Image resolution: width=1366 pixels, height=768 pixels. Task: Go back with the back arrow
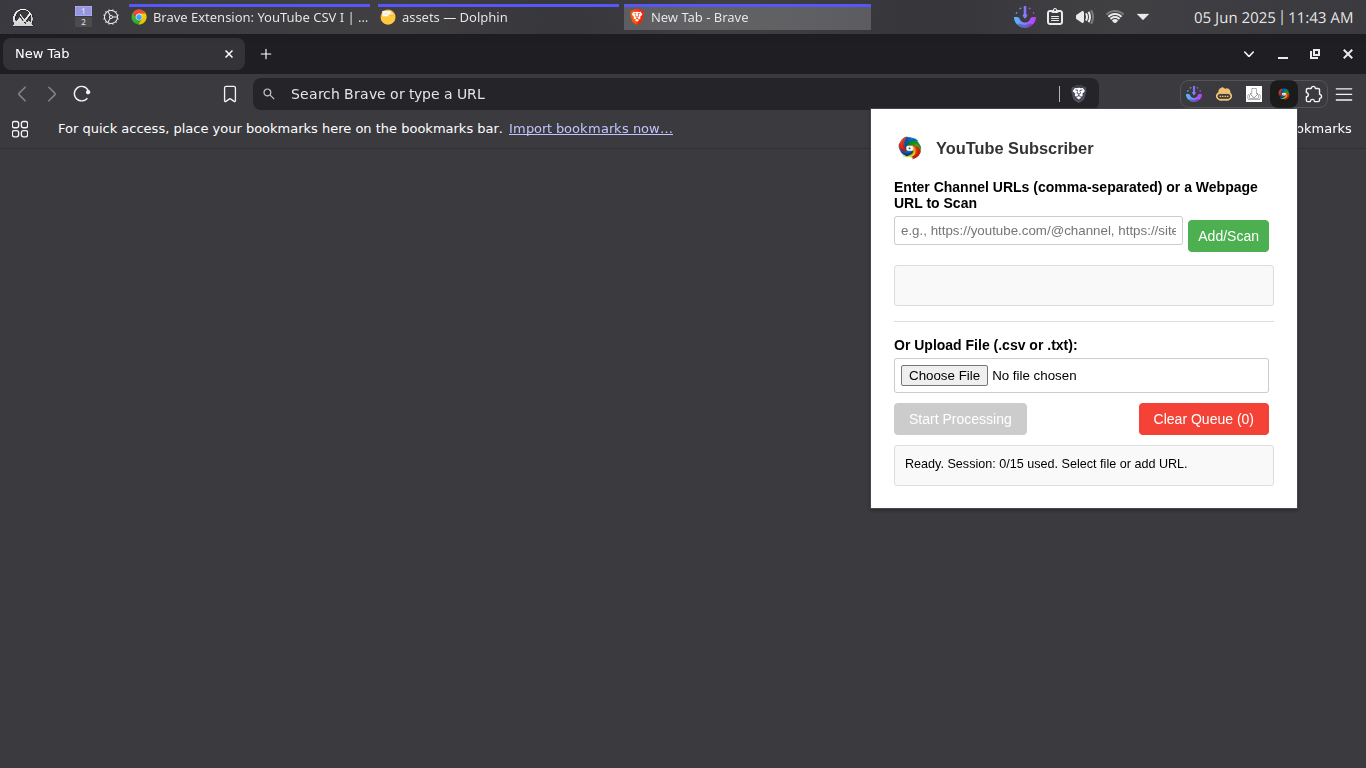point(22,94)
